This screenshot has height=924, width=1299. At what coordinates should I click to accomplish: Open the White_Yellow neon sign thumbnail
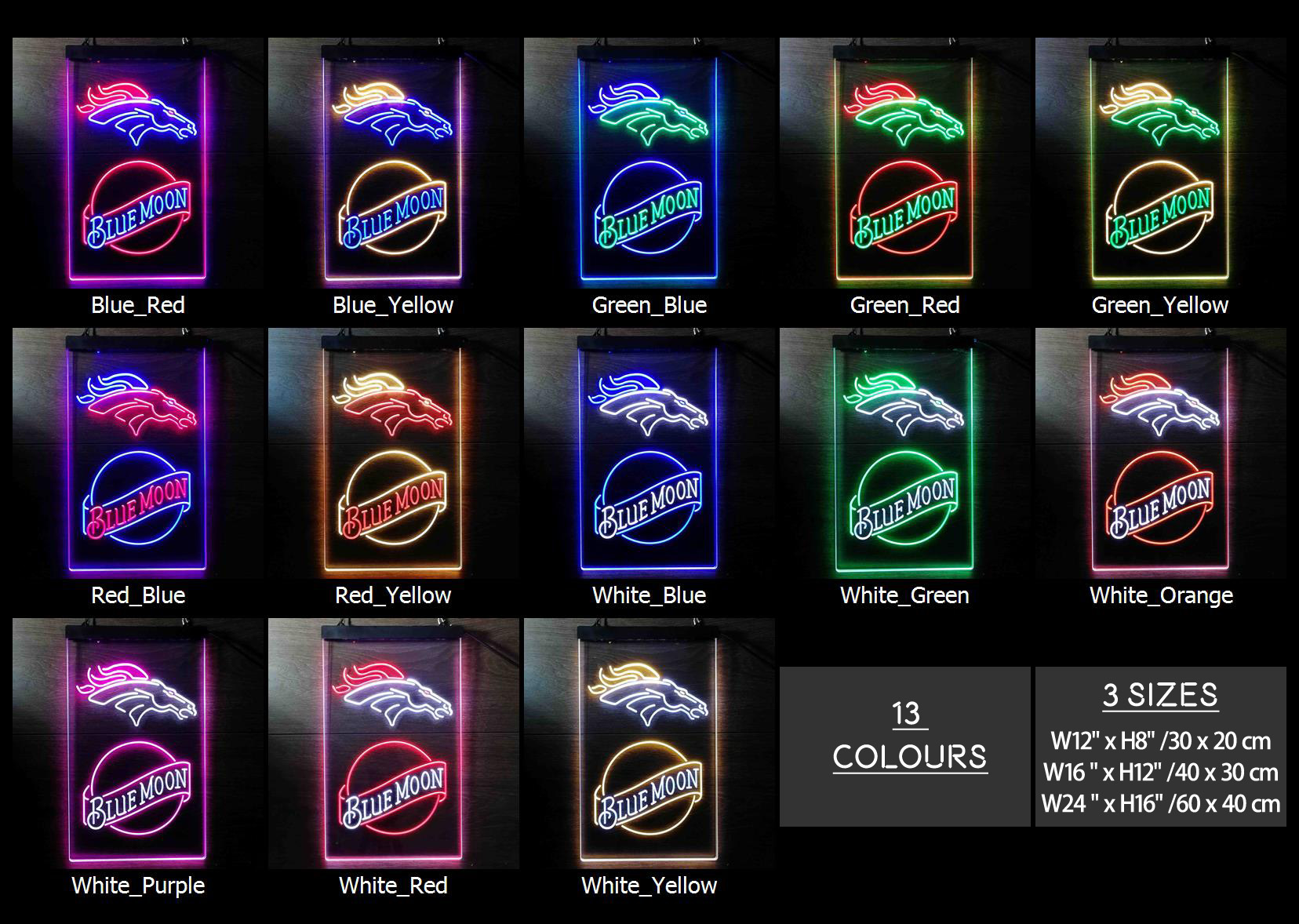(x=649, y=744)
